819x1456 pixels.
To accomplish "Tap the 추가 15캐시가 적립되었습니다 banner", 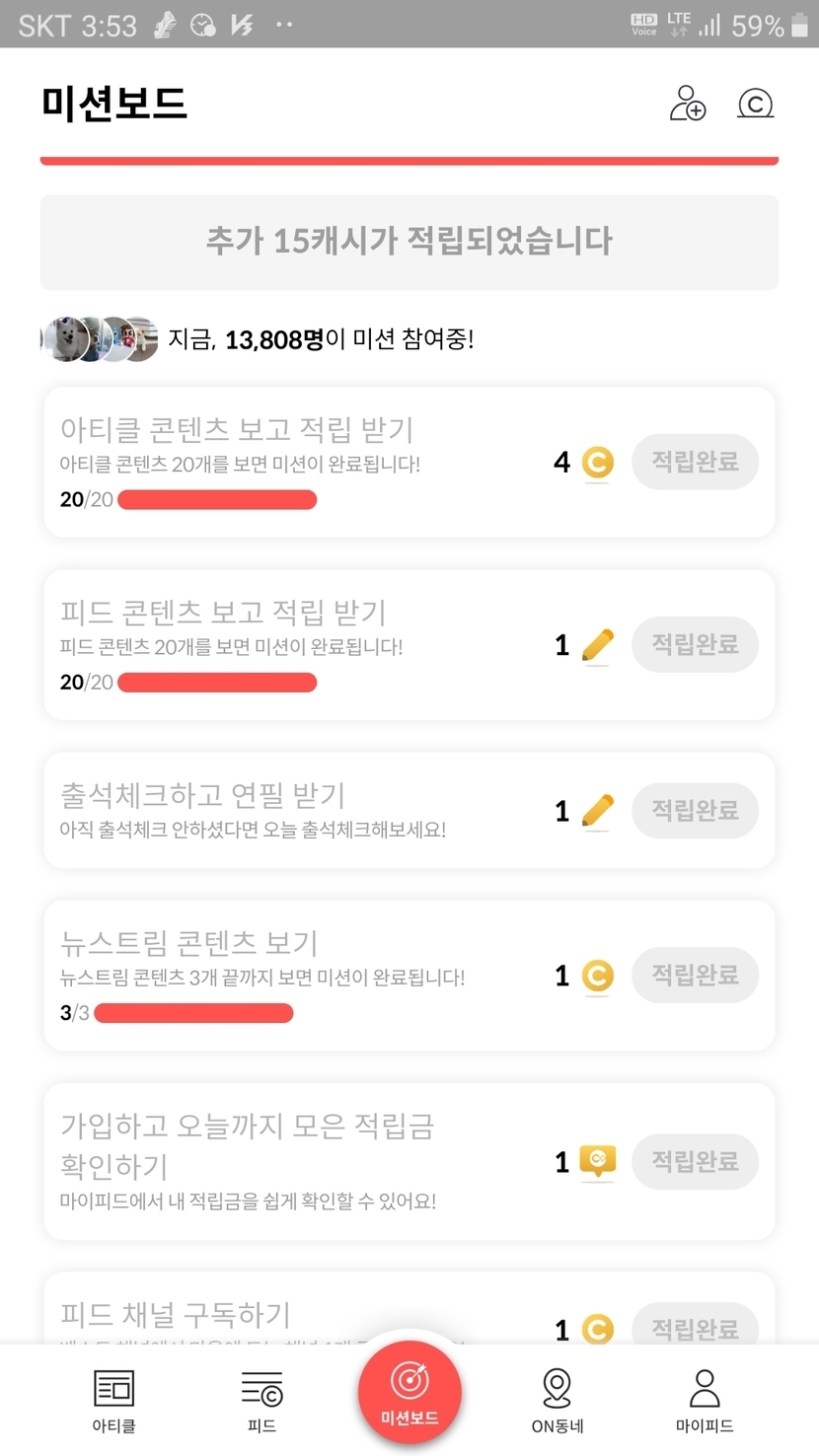I will 409,242.
